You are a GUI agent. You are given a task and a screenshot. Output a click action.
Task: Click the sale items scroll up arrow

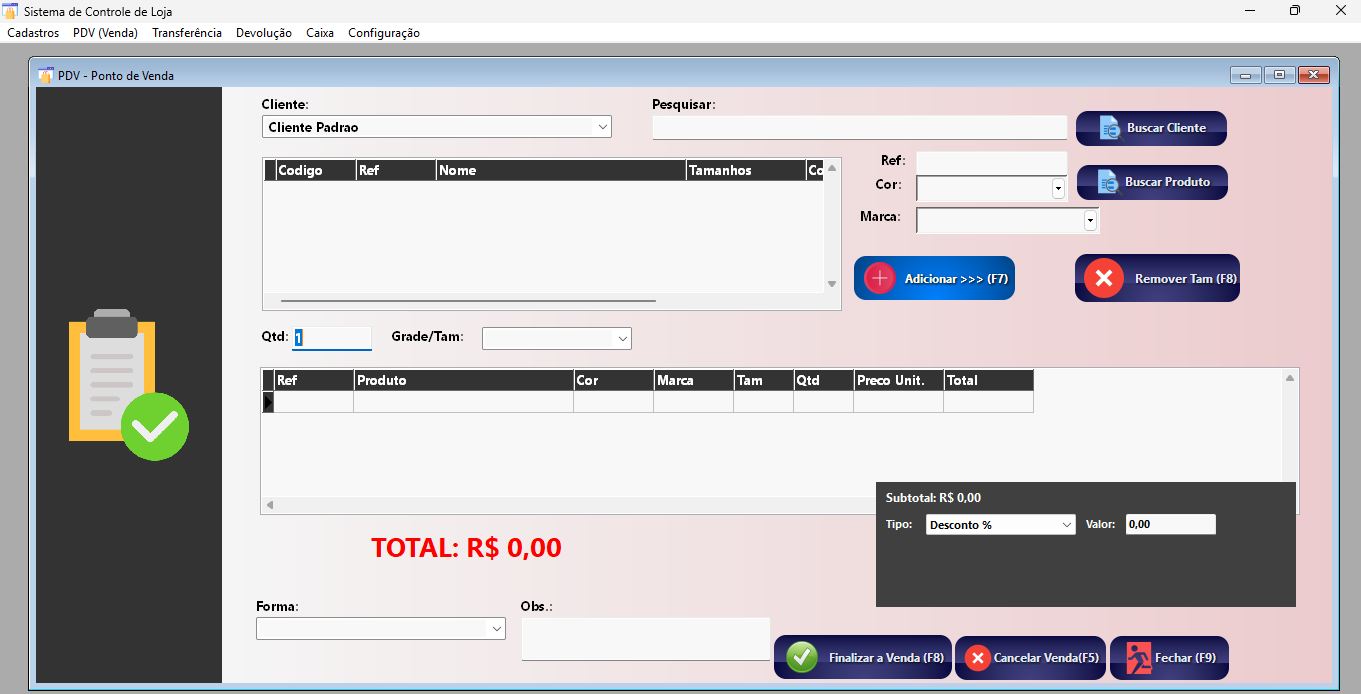[1290, 378]
